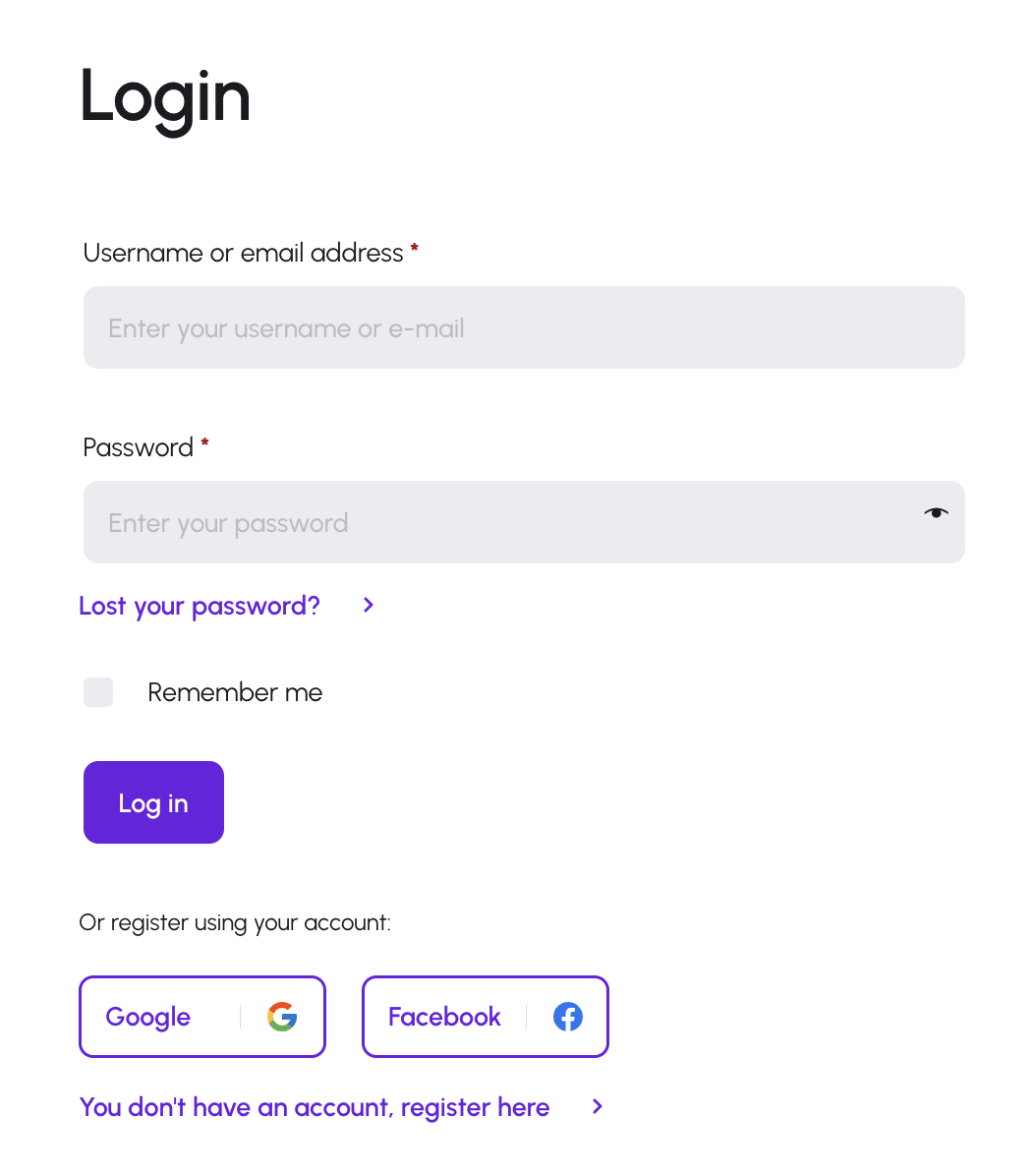Click the arrow beside the register here link
The width and height of the screenshot is (1032, 1176).
pyautogui.click(x=598, y=1106)
